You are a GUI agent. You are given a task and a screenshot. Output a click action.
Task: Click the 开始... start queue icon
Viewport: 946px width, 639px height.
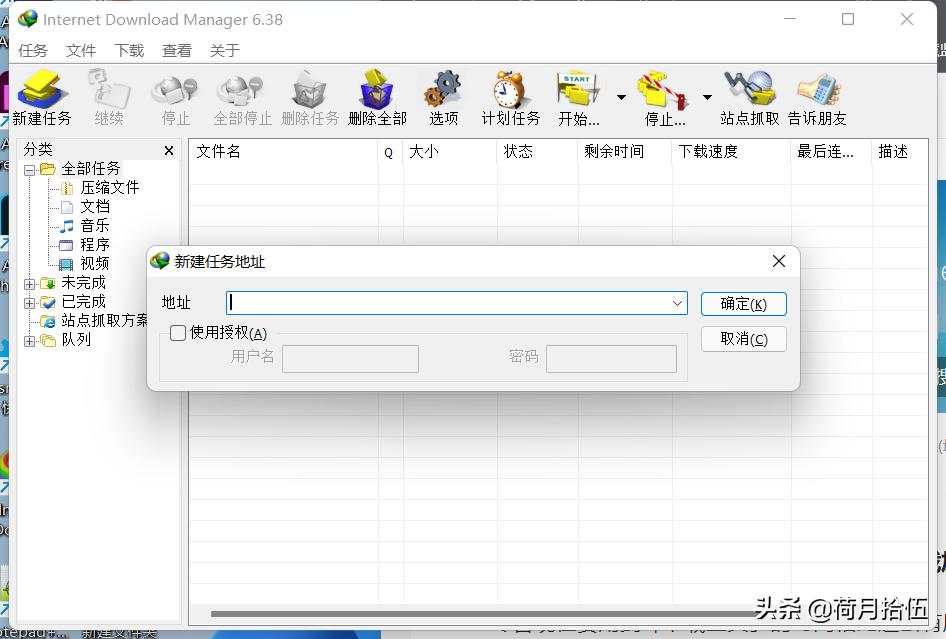point(579,97)
